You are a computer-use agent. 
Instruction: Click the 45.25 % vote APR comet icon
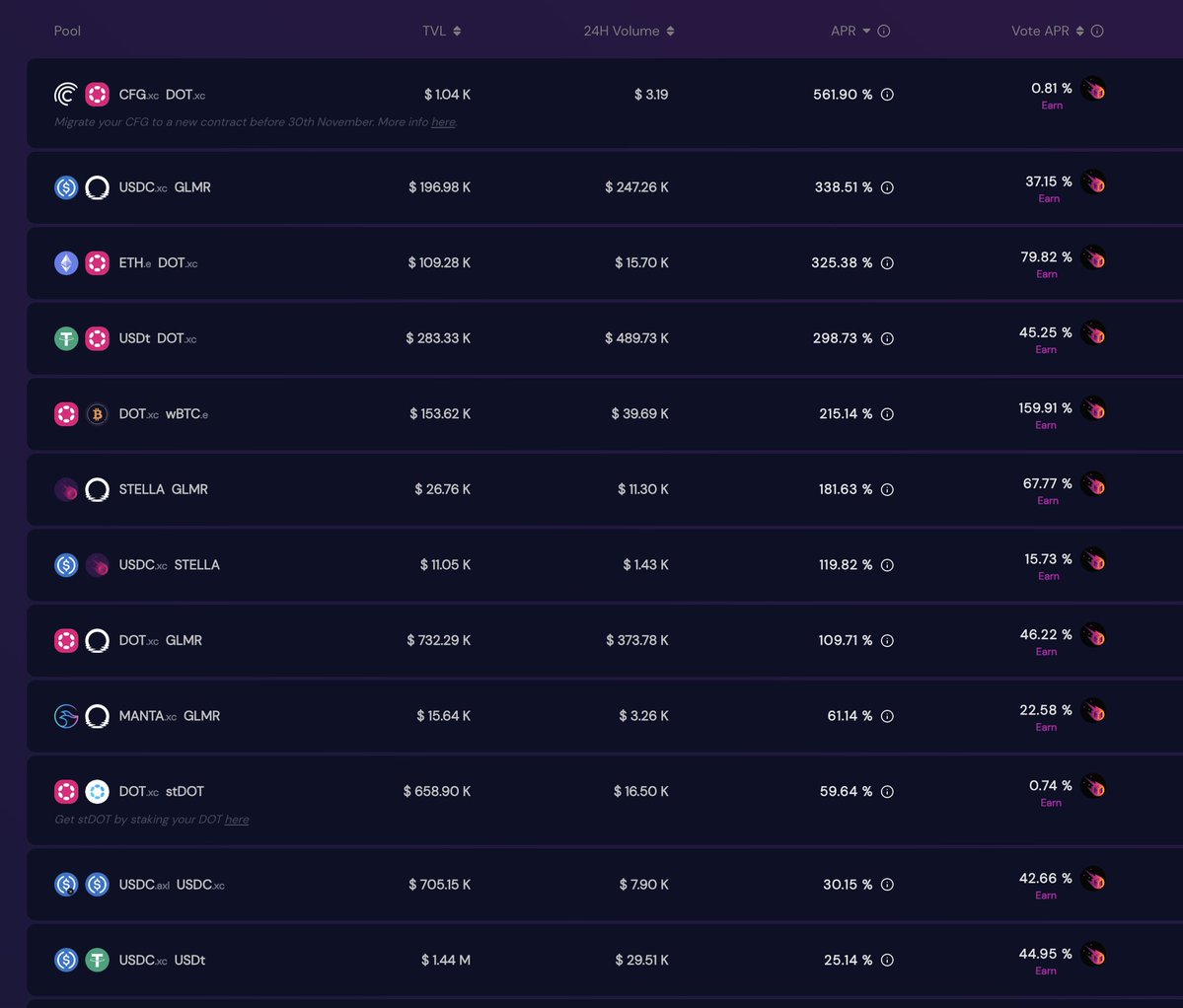tap(1093, 333)
